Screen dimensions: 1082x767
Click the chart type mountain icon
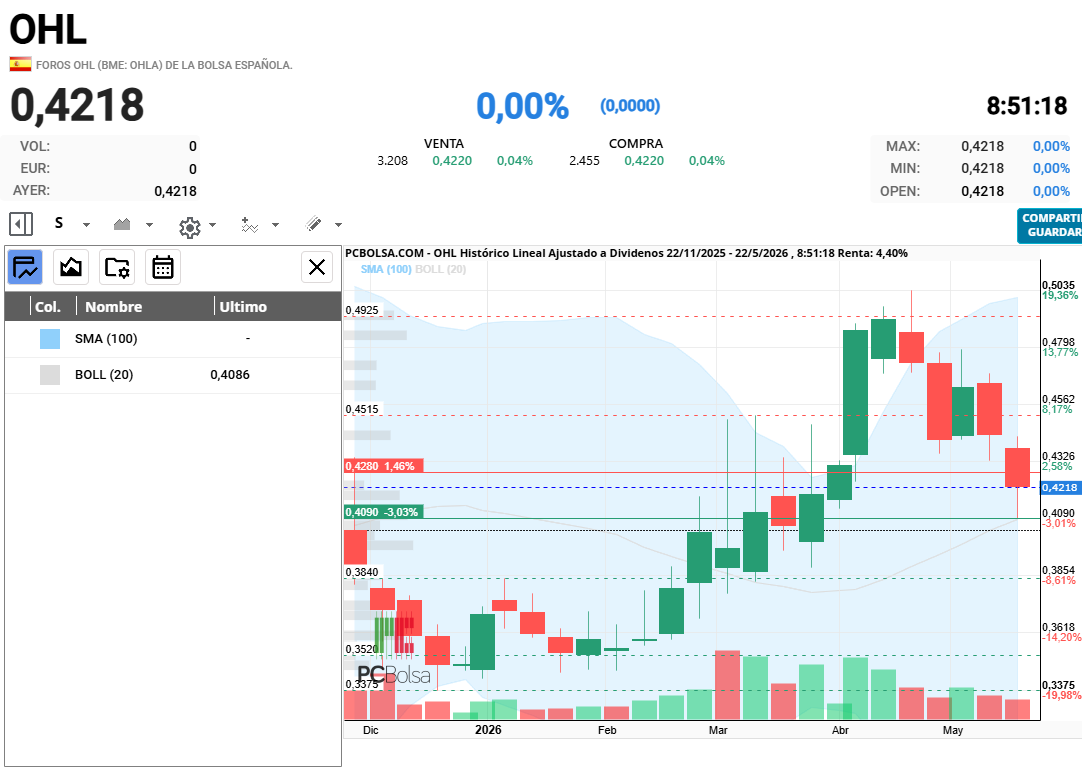click(x=122, y=223)
